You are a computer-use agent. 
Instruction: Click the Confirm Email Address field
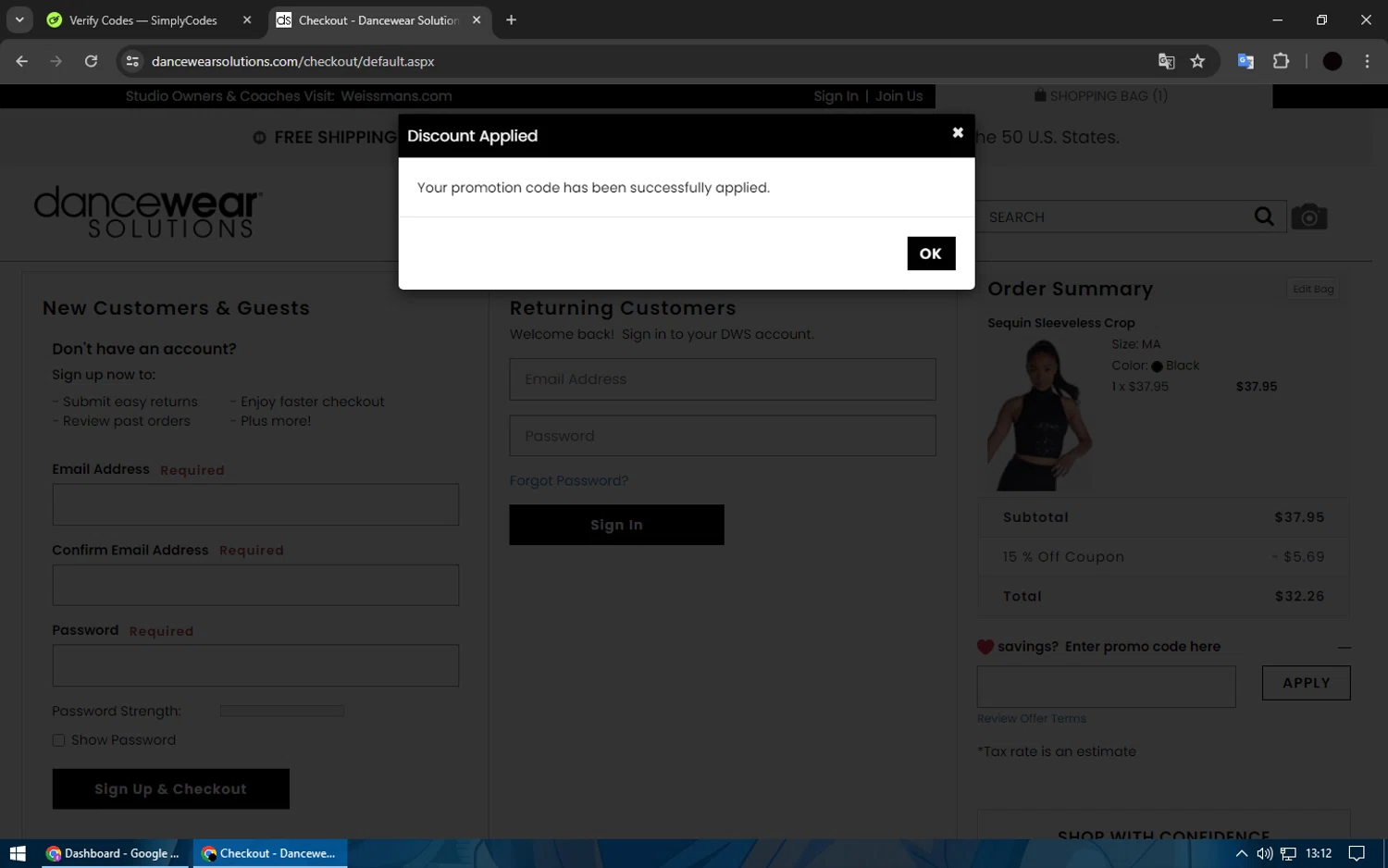coord(255,585)
